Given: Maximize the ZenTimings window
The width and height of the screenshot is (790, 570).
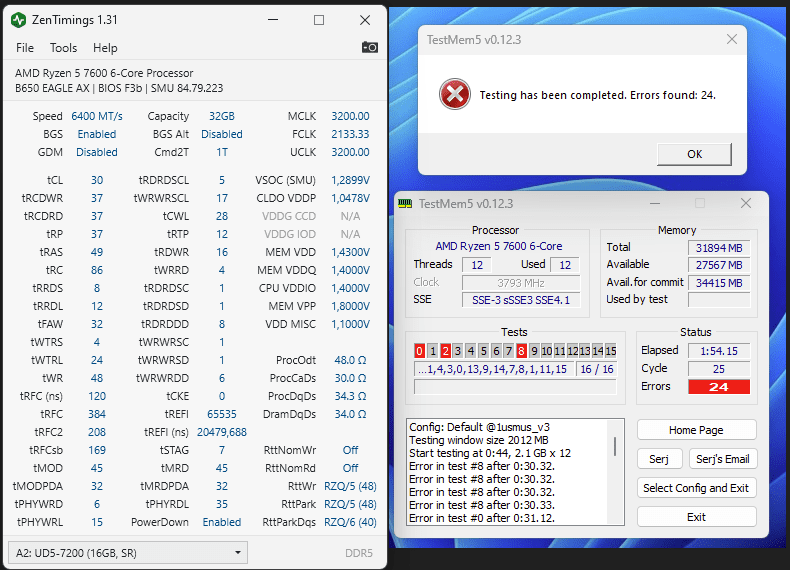Looking at the screenshot, I should [319, 20].
